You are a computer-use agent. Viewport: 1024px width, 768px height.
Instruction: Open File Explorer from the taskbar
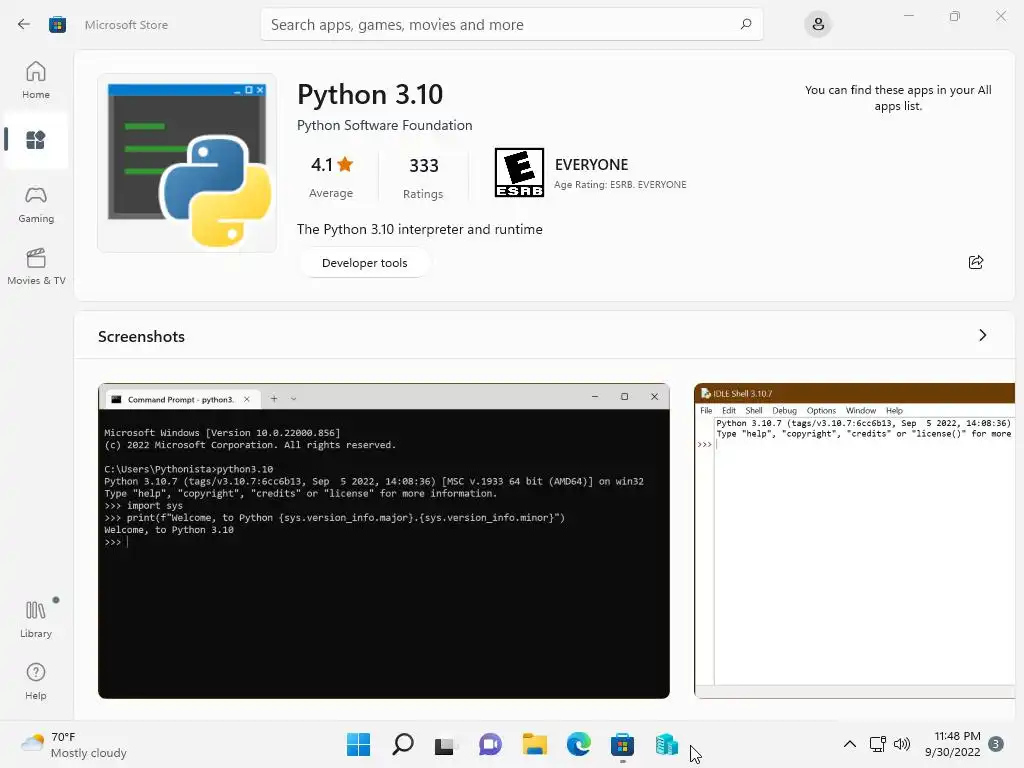(534, 744)
